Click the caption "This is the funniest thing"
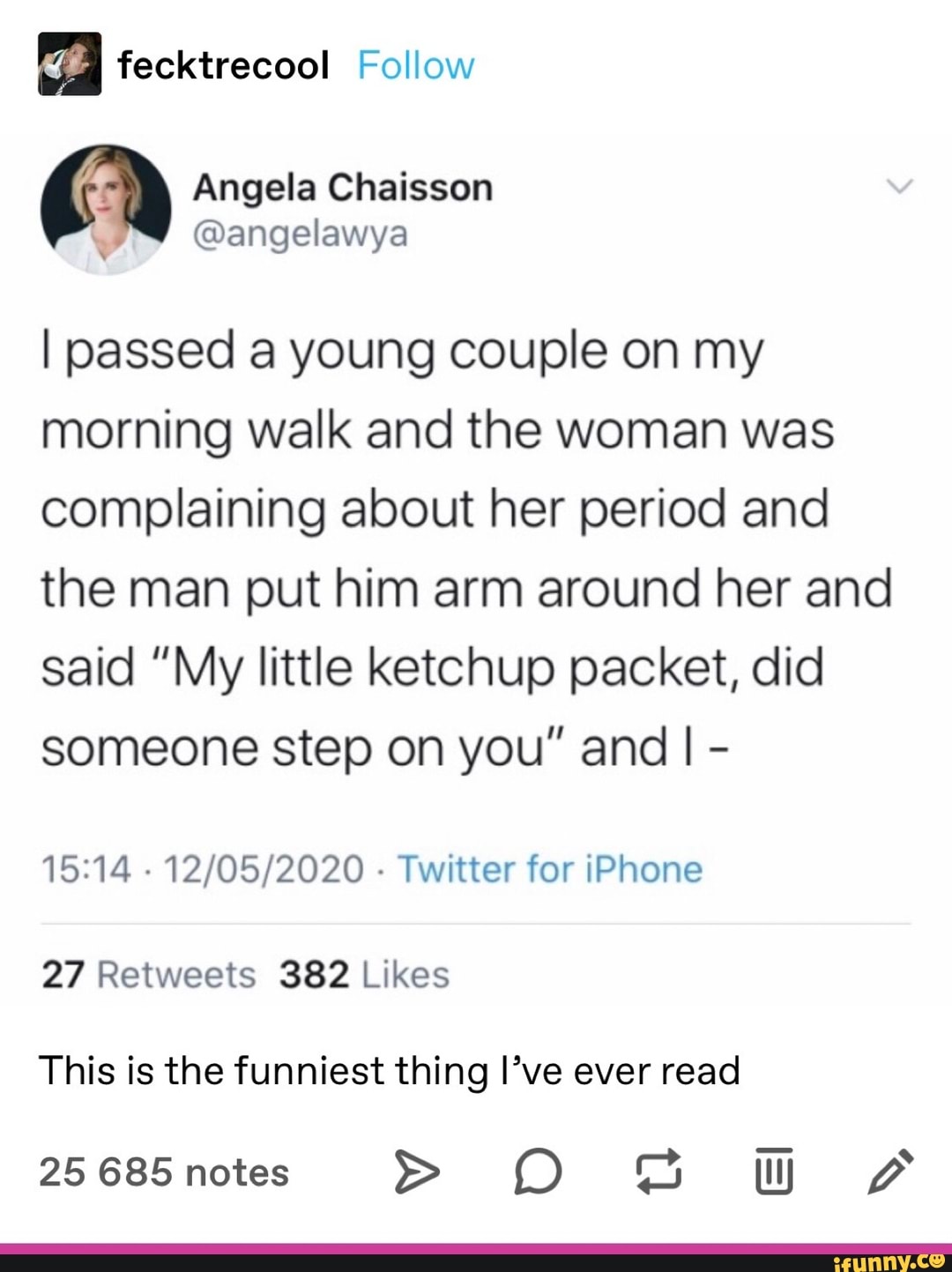Viewport: 952px width, 1272px height. click(389, 1071)
